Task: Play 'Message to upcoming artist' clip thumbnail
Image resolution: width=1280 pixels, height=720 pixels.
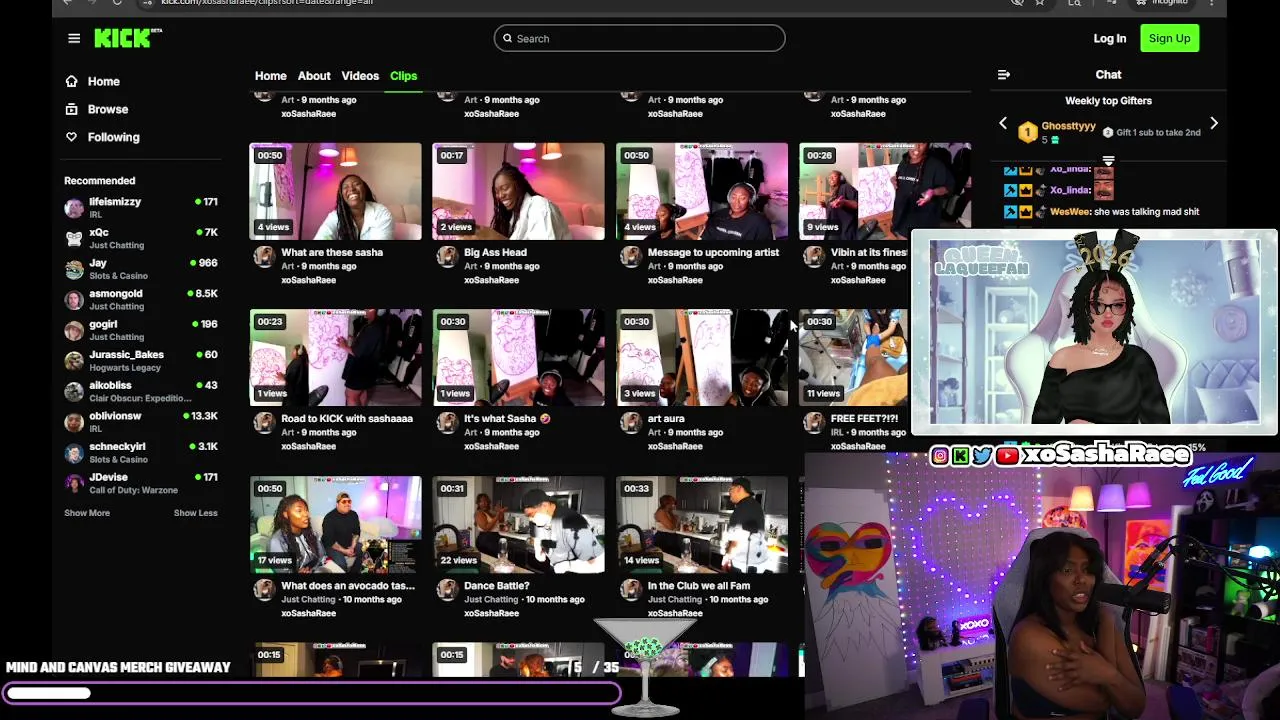Action: [702, 191]
